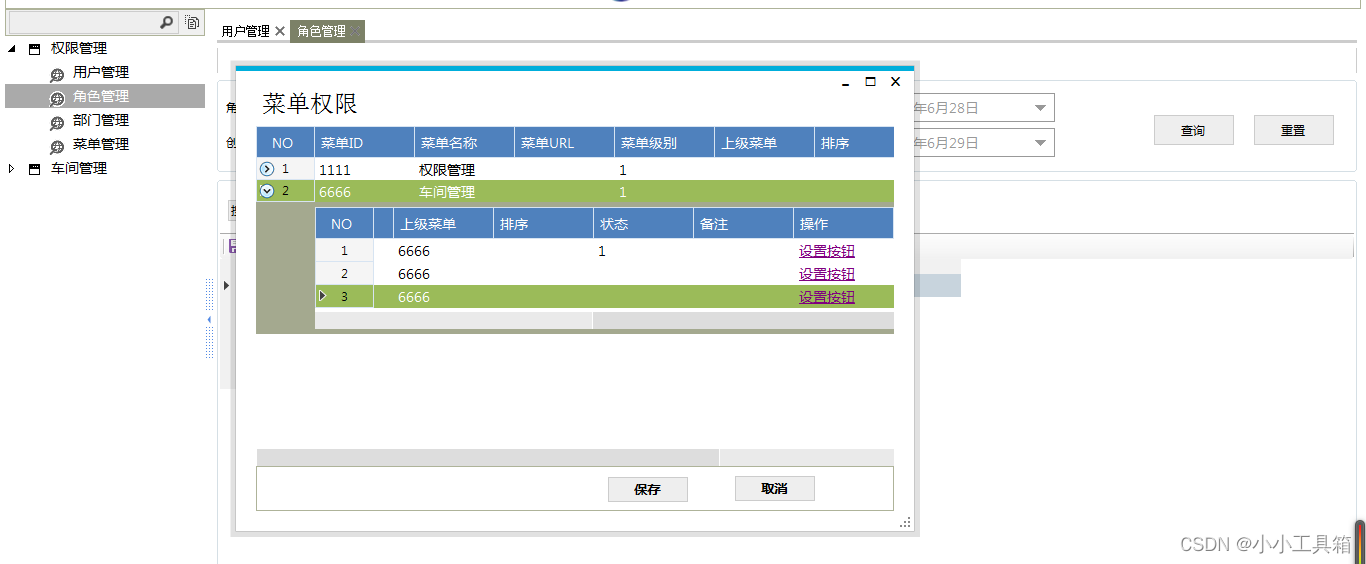The width and height of the screenshot is (1366, 564).
Task: Click 设置按钮 link in sub-row 2
Action: point(827,274)
